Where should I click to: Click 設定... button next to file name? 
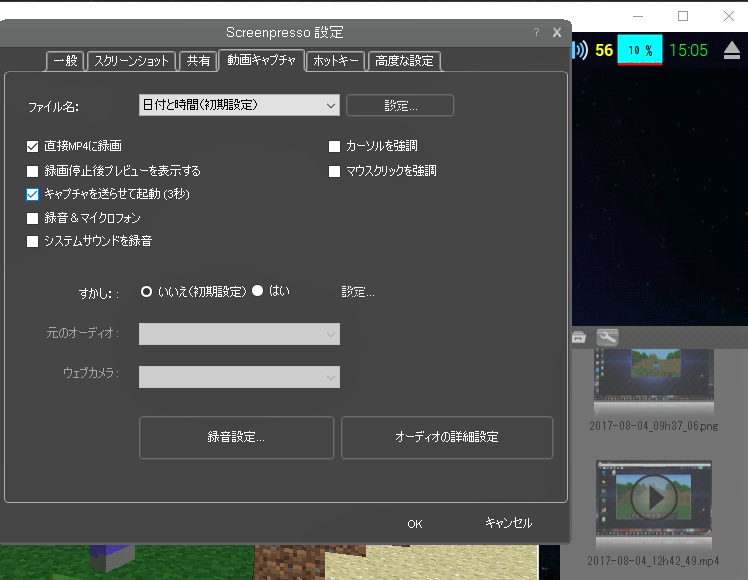(x=400, y=105)
